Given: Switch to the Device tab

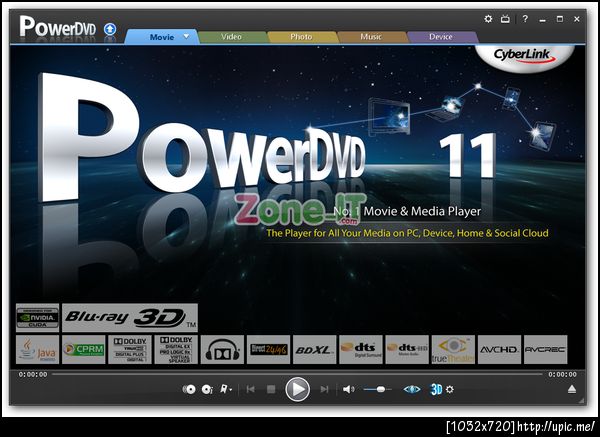Looking at the screenshot, I should (440, 37).
